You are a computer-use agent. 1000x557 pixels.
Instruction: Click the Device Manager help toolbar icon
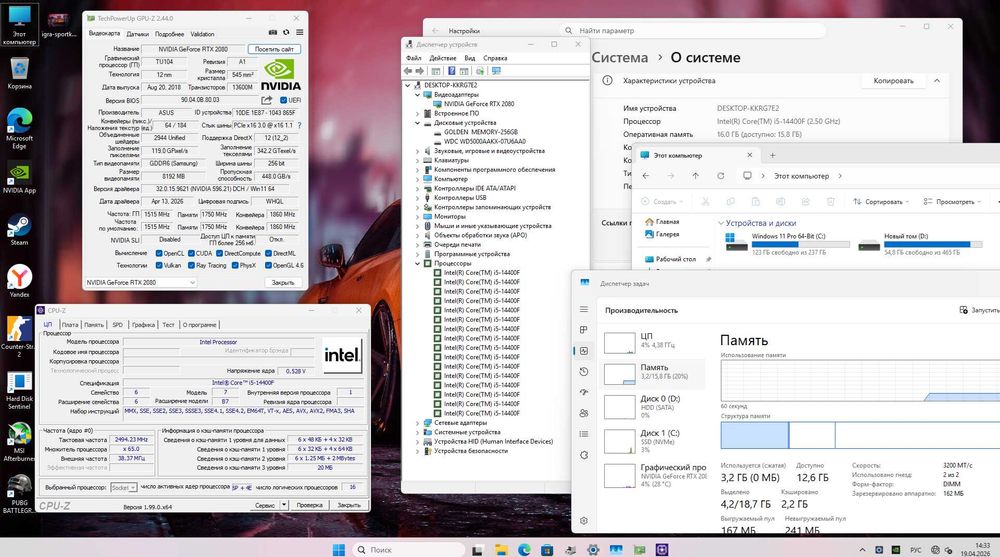[x=452, y=71]
